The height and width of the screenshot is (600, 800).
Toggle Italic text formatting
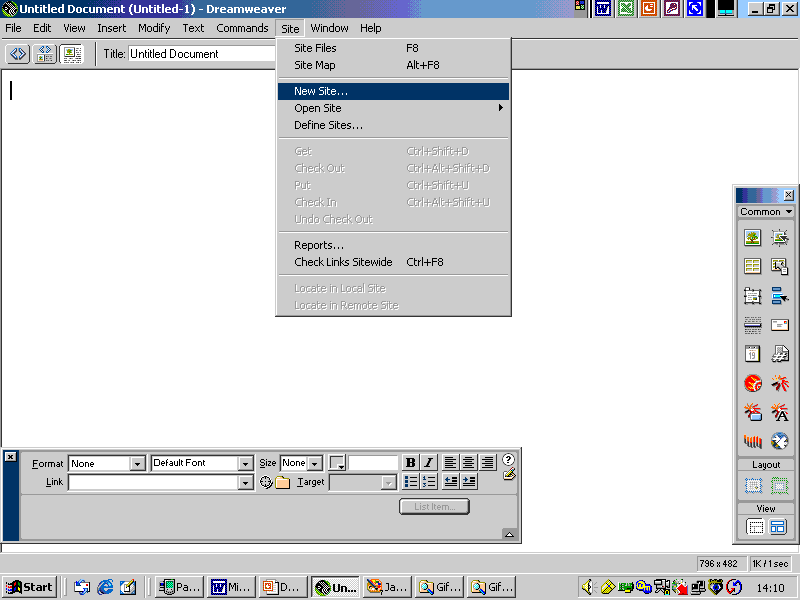[429, 463]
